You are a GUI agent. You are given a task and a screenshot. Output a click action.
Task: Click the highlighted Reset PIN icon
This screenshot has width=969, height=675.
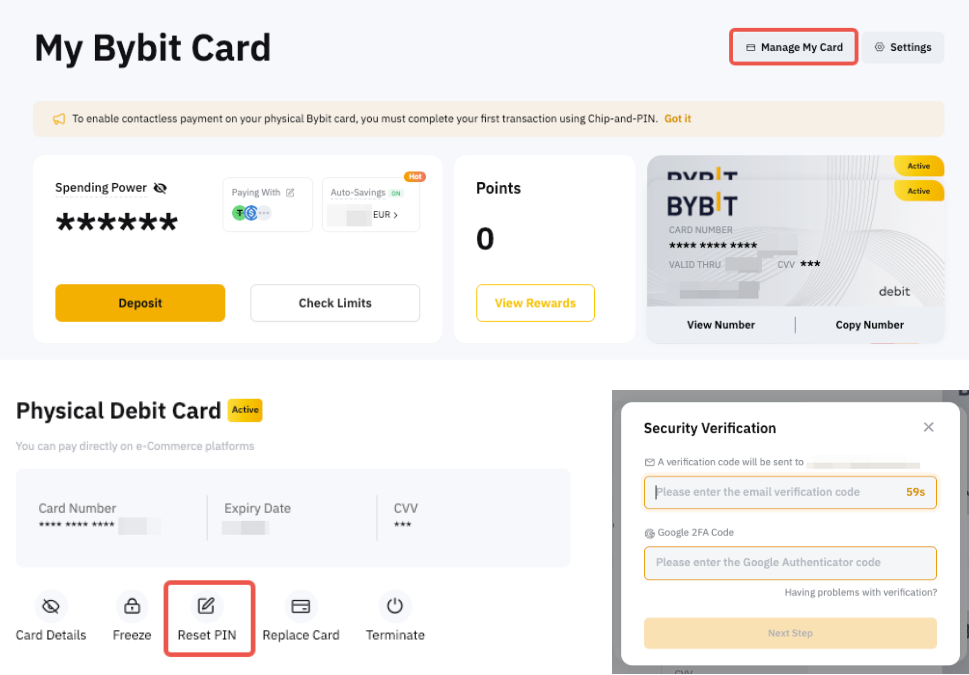click(208, 605)
